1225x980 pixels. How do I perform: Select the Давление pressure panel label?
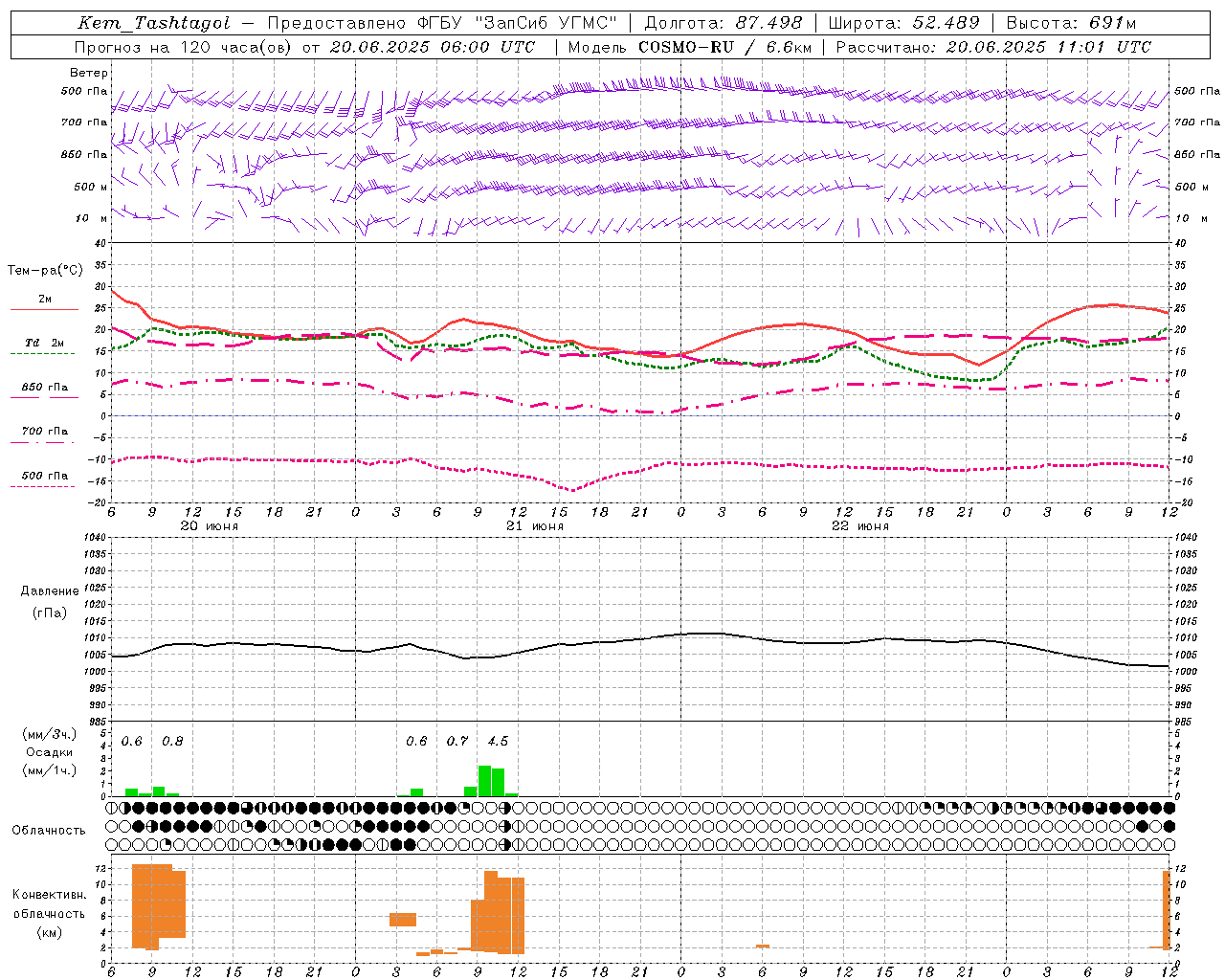coord(50,591)
